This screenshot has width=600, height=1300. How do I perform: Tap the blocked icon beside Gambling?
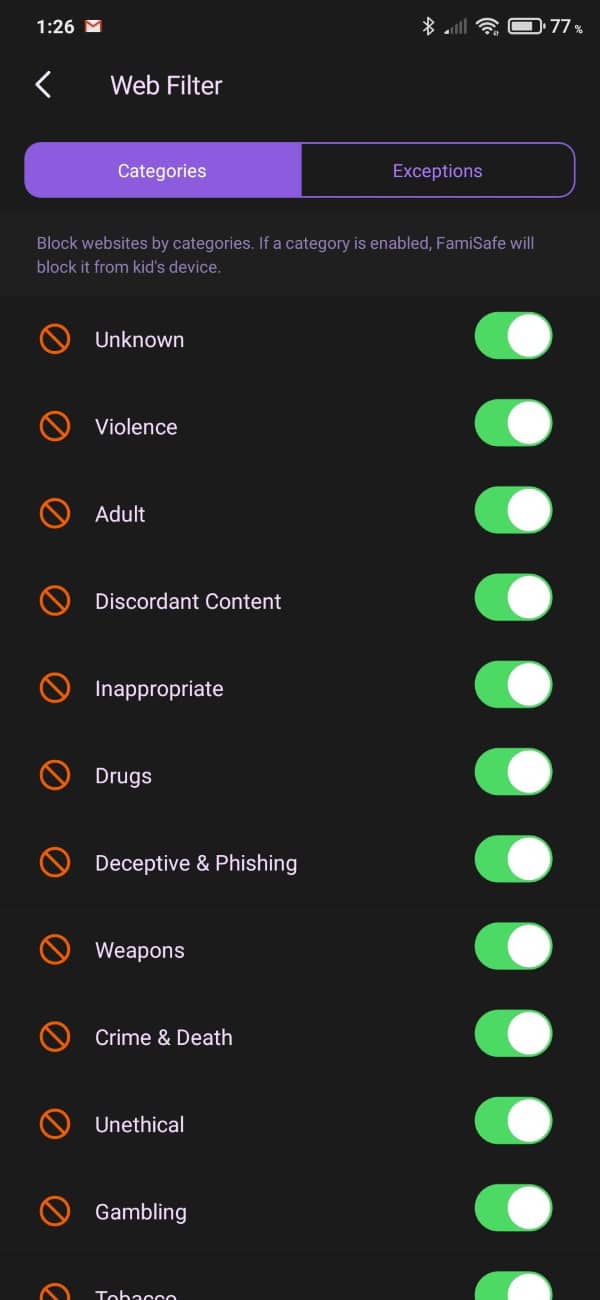pos(55,1212)
